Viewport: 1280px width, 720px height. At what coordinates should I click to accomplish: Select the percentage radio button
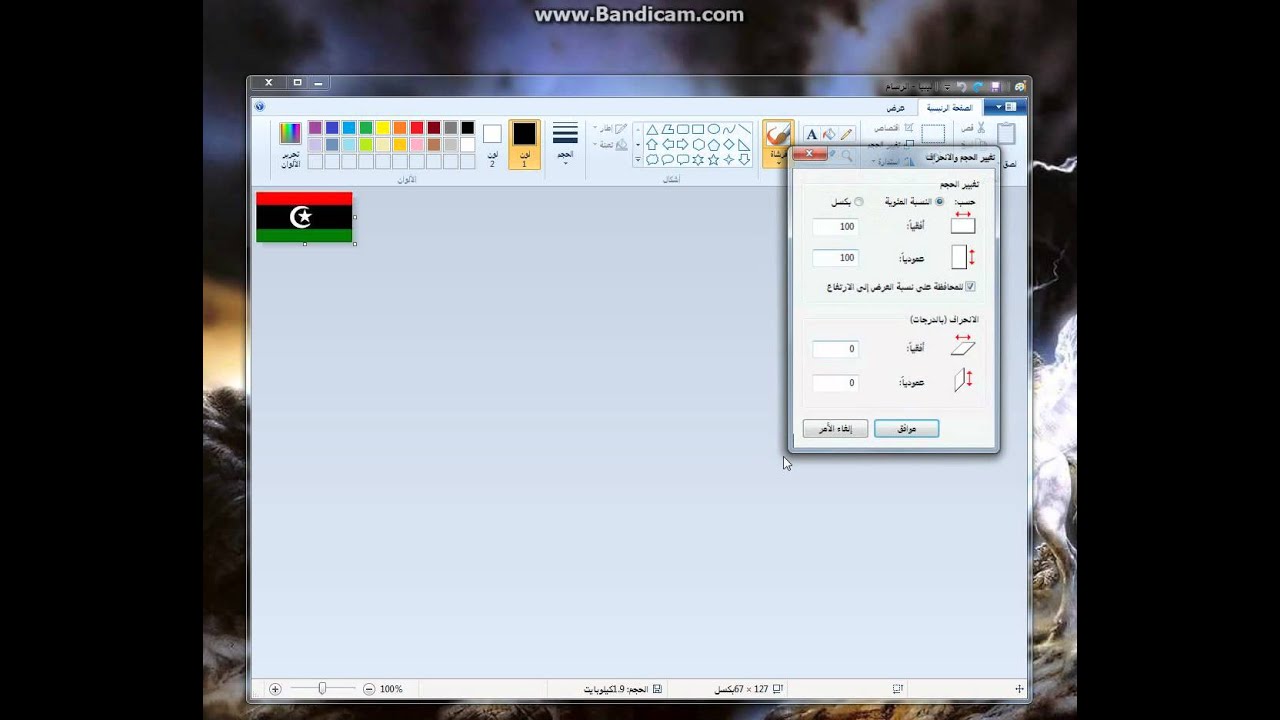tap(939, 202)
